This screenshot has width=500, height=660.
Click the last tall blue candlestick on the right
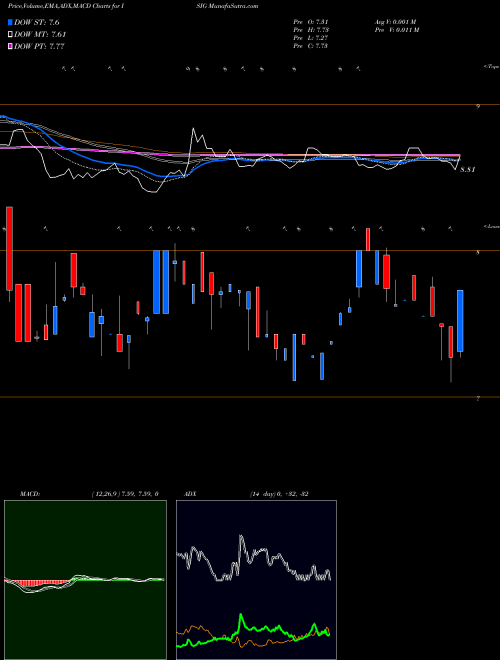[460, 321]
